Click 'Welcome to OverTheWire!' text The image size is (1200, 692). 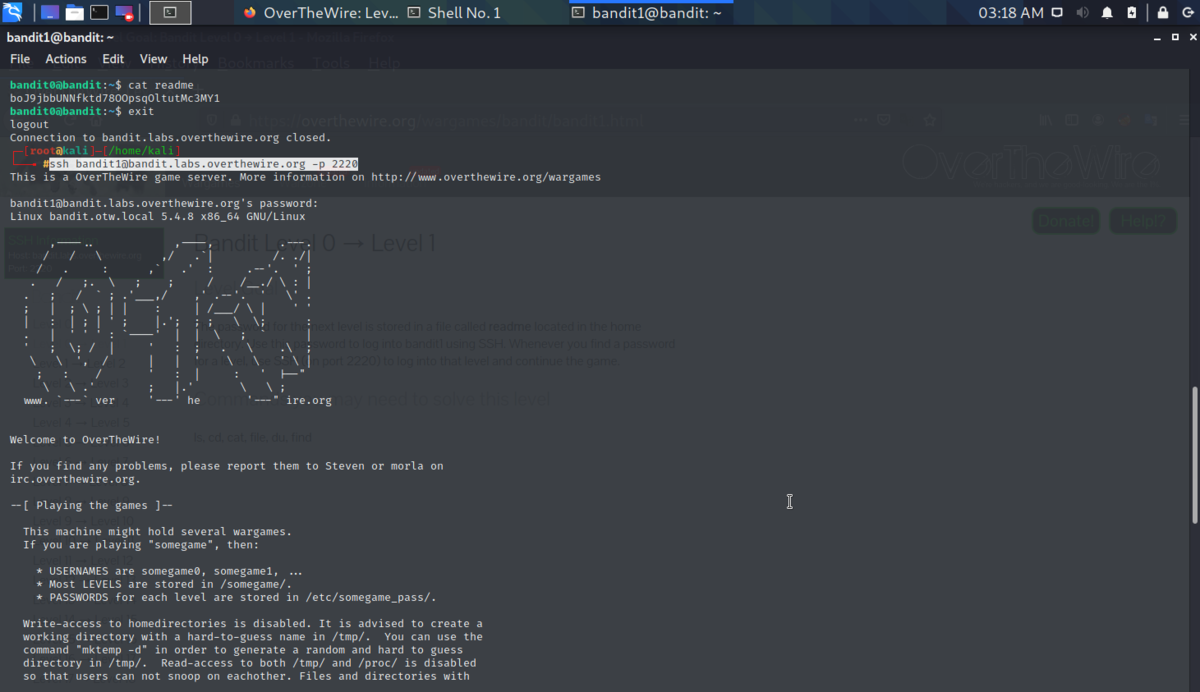click(85, 439)
